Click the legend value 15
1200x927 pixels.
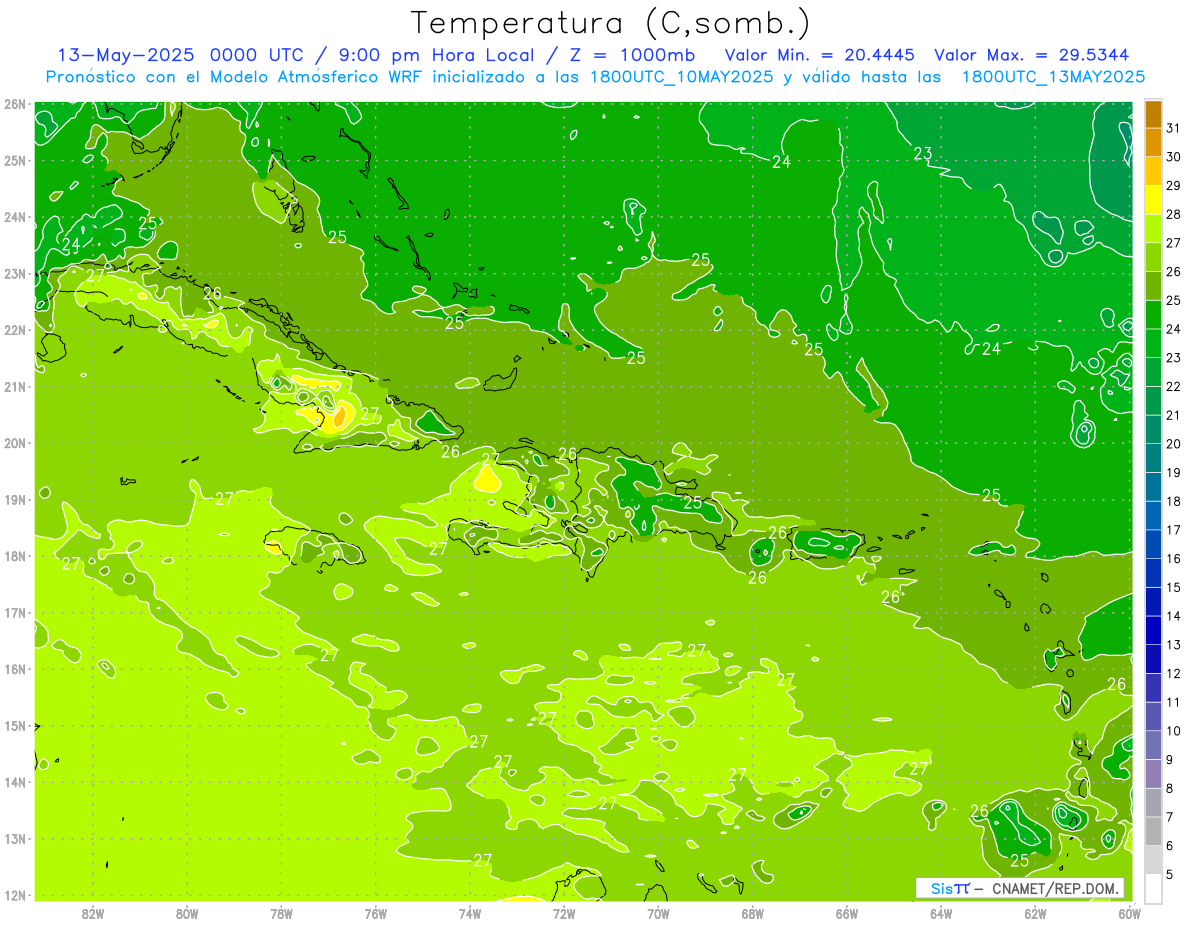(x=1174, y=587)
